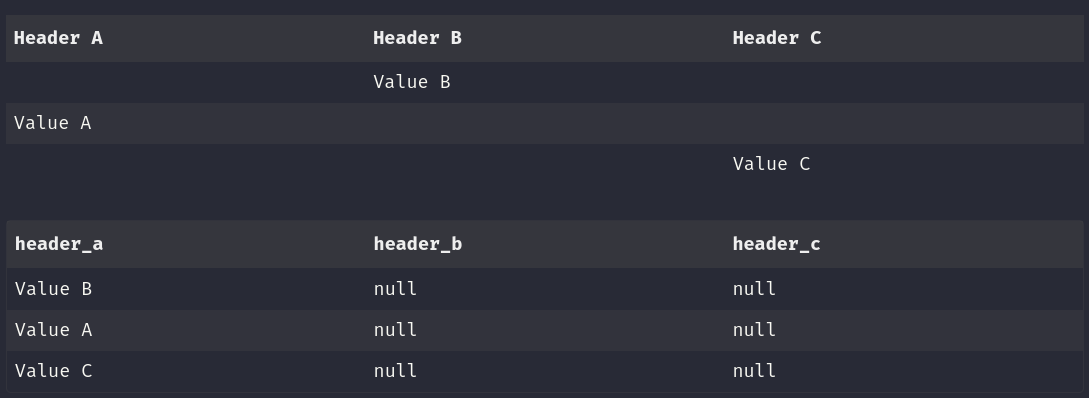Click the header_c column heading
Image resolution: width=1089 pixels, height=398 pixels.
tap(776, 244)
